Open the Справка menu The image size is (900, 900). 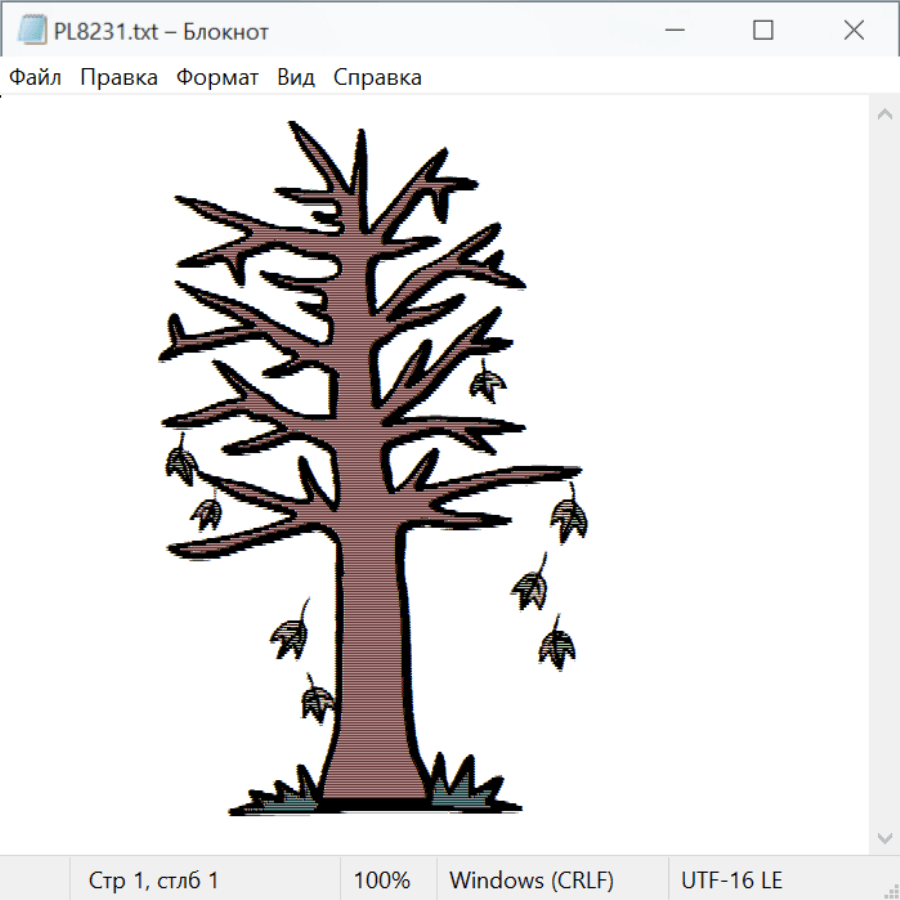click(377, 78)
